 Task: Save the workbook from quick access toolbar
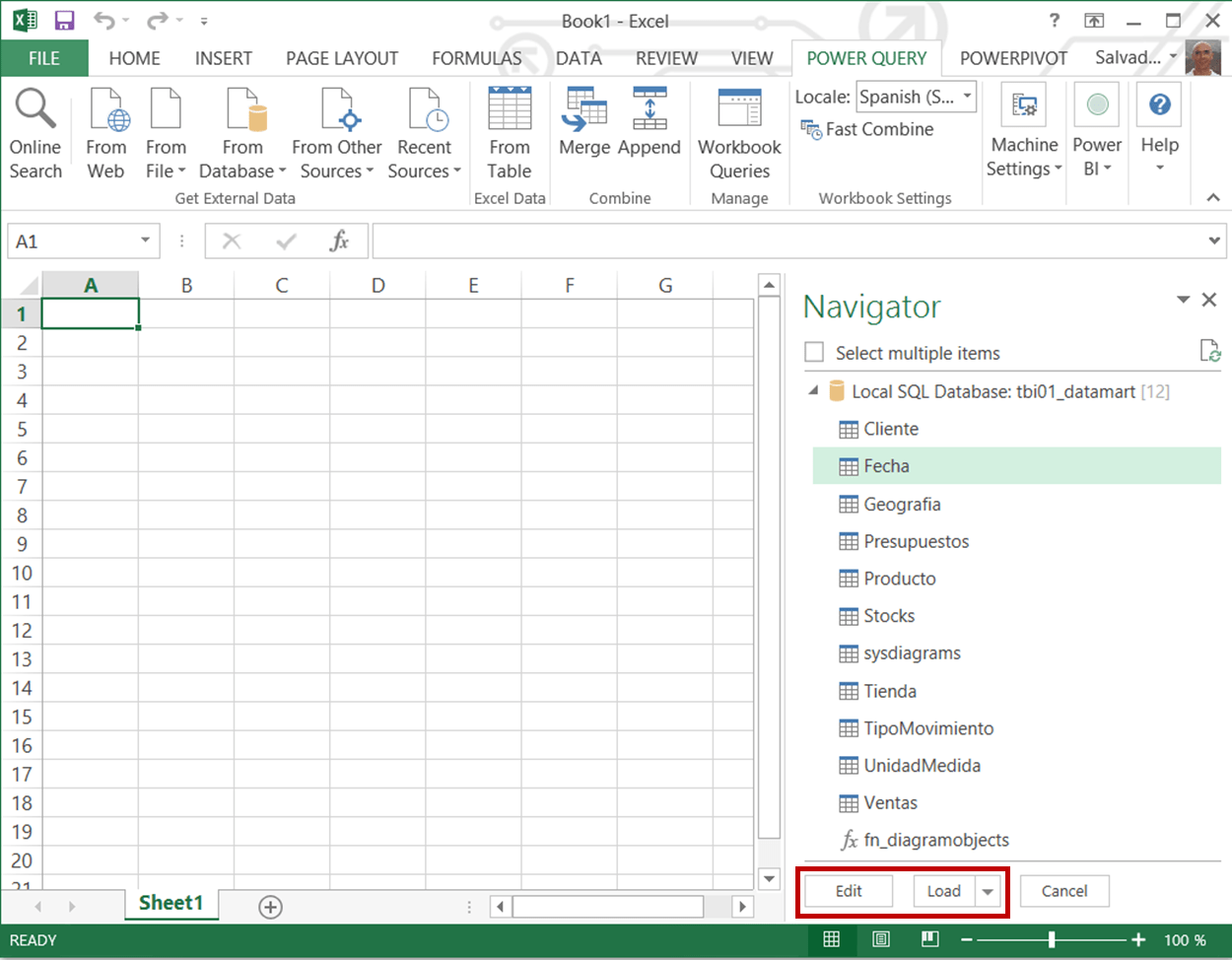click(65, 21)
